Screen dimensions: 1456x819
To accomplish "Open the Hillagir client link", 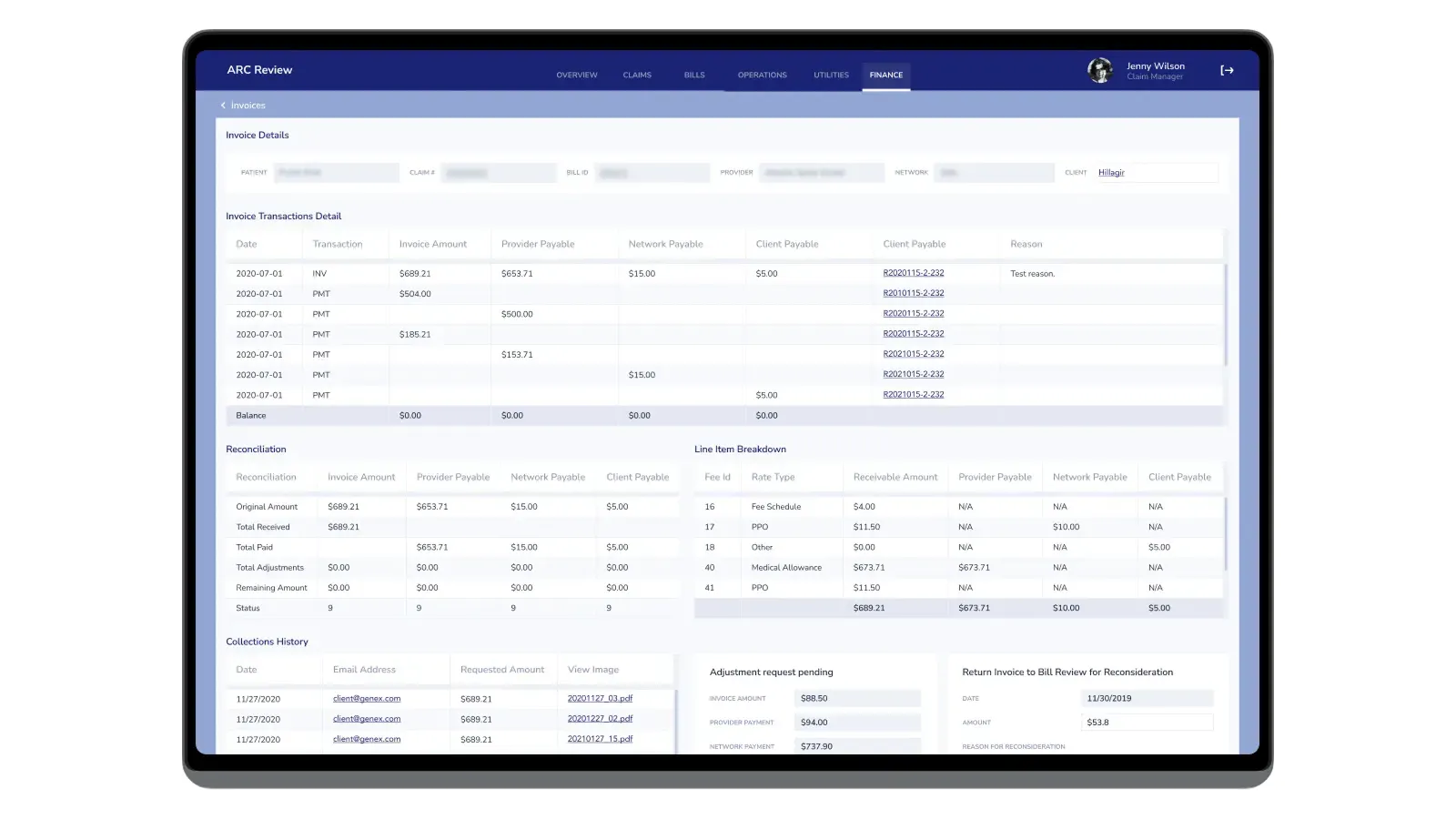I will click(x=1111, y=172).
